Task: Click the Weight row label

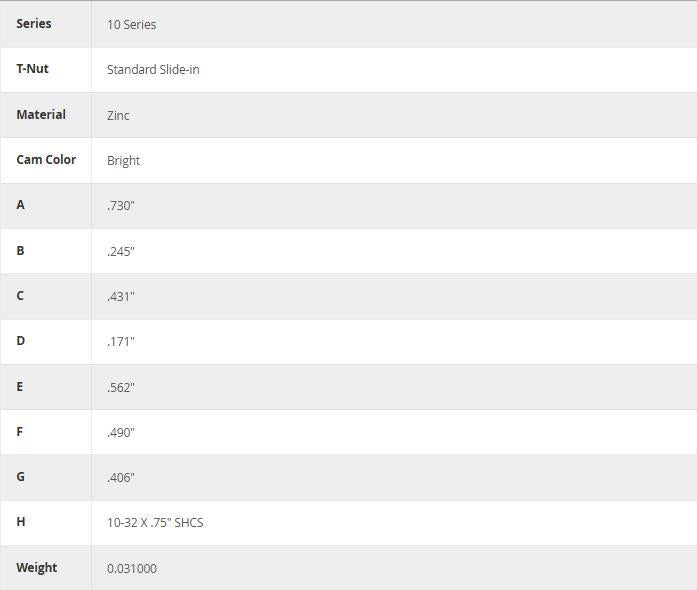Action: (x=37, y=568)
